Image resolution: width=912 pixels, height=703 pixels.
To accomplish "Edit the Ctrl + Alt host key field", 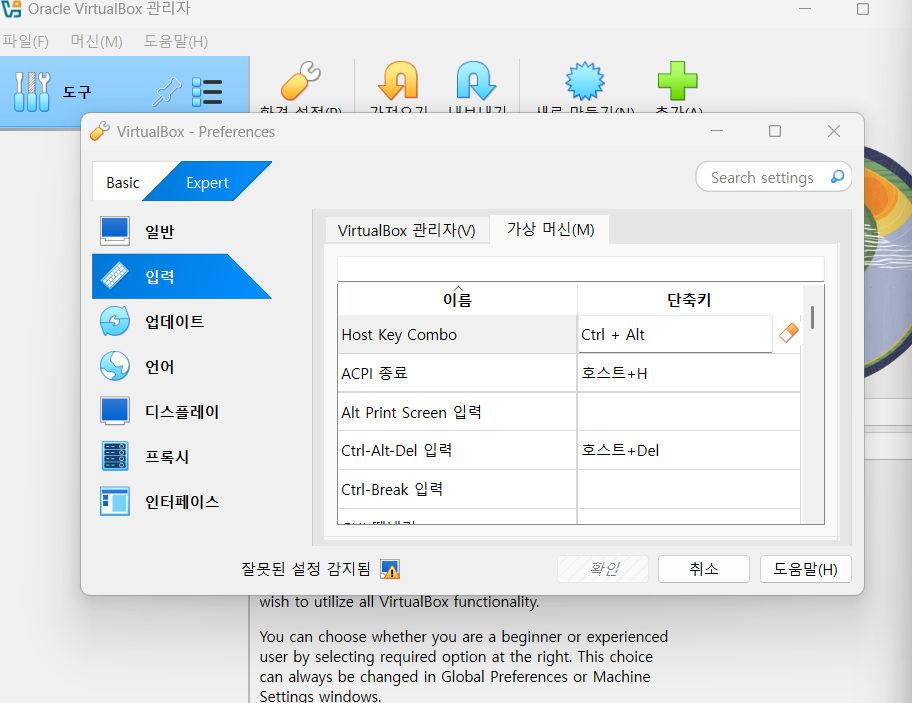I will 675,334.
